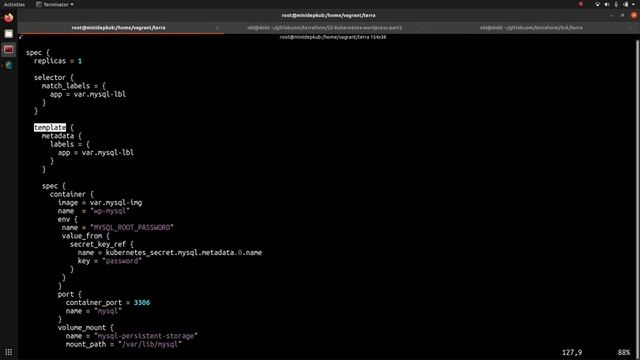Switch to the kubernetes-wordpress-part2 tab

click(324, 28)
